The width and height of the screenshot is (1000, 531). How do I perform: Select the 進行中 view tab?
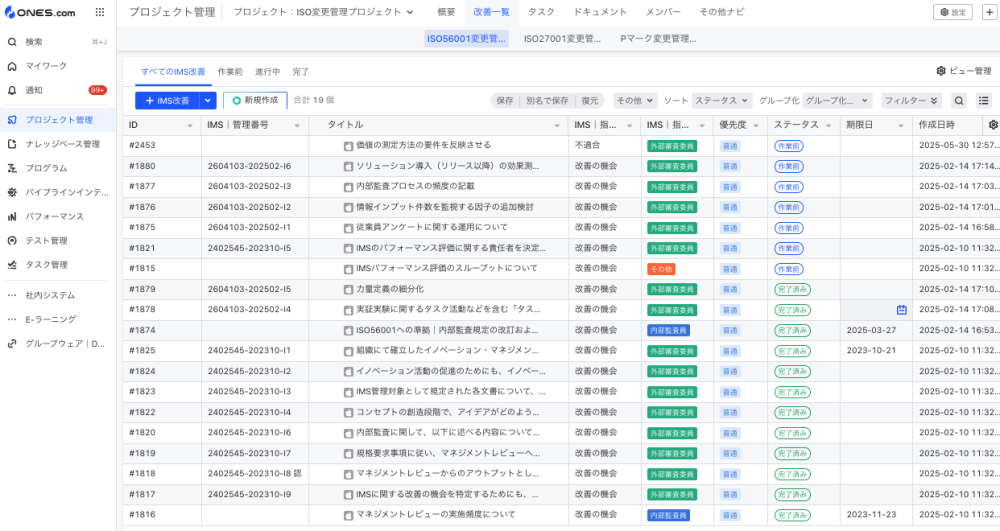point(267,72)
